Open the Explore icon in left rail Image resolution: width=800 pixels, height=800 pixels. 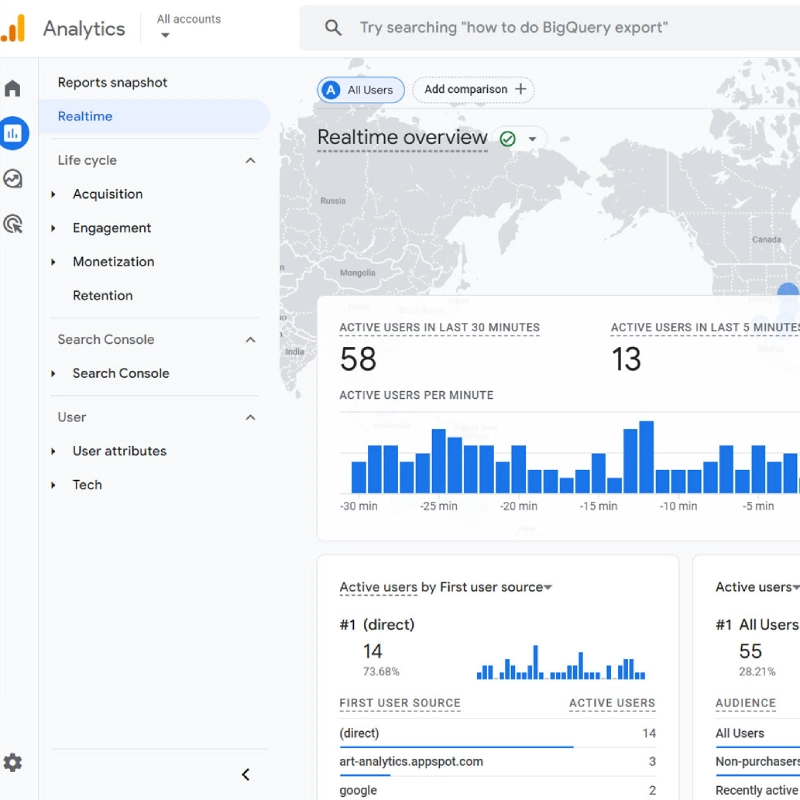(12, 179)
